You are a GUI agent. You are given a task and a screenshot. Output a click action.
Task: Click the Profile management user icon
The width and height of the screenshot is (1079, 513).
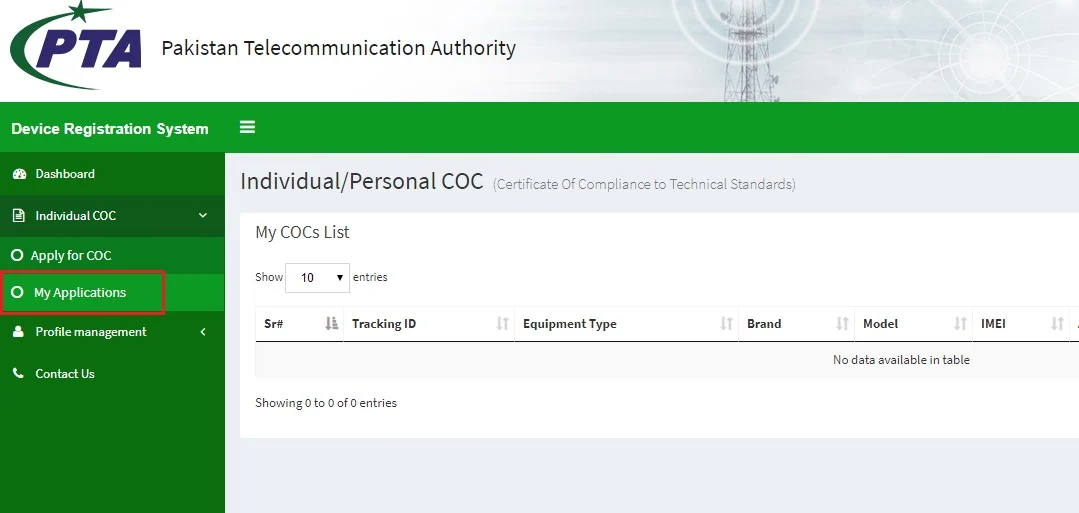[18, 332]
